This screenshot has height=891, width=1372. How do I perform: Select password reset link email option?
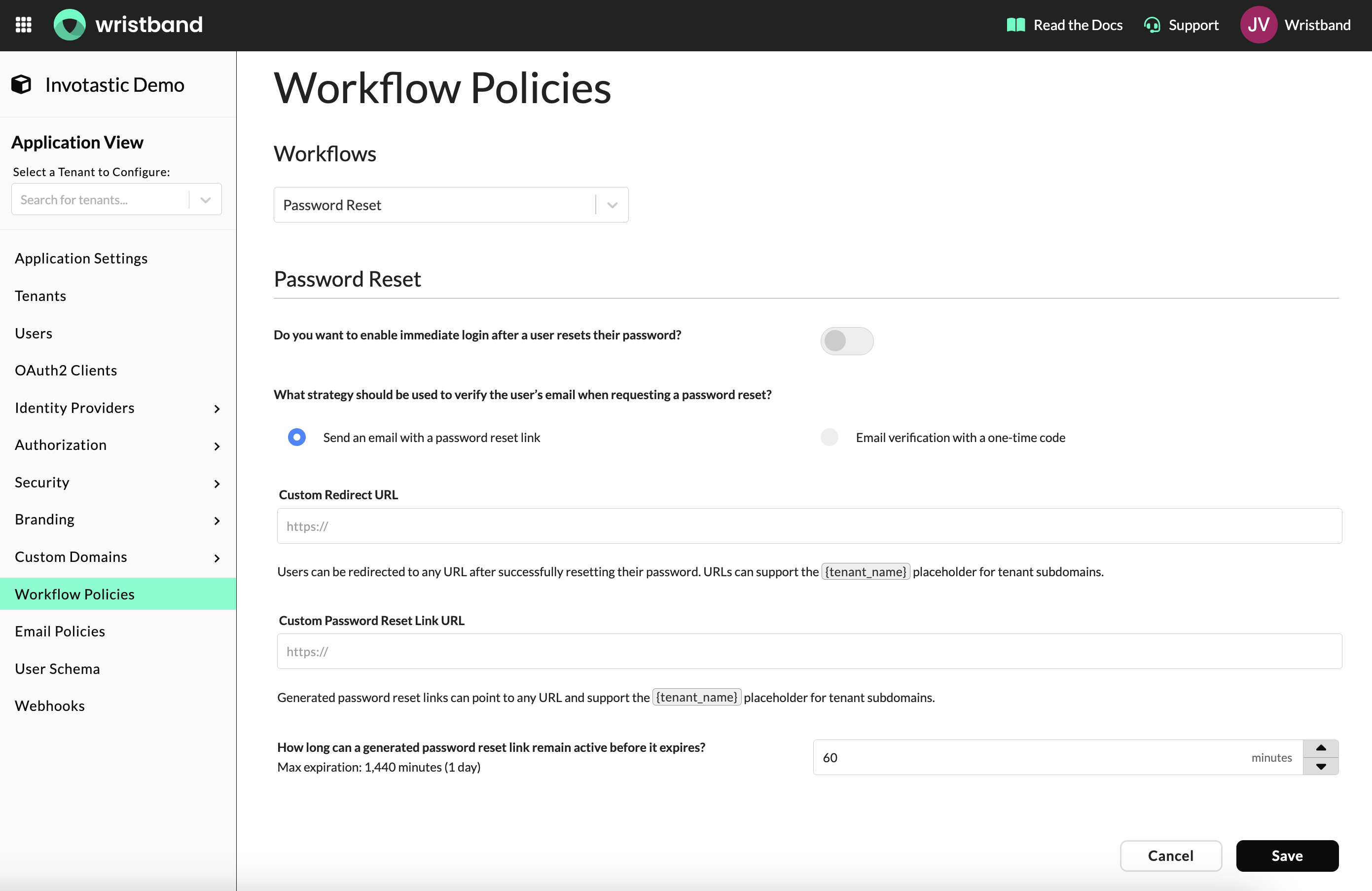297,437
